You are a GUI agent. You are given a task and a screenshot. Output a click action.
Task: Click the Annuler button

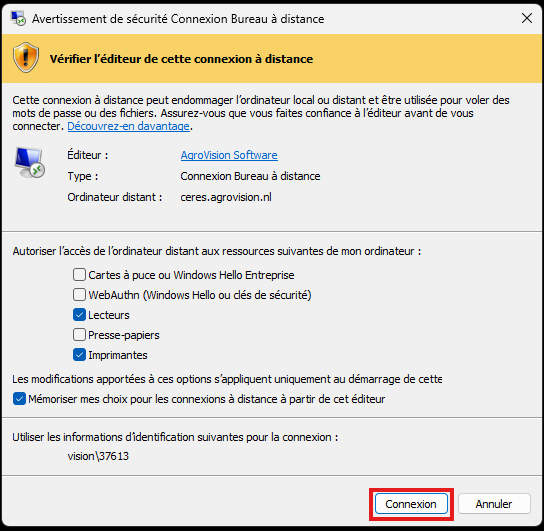pos(494,504)
